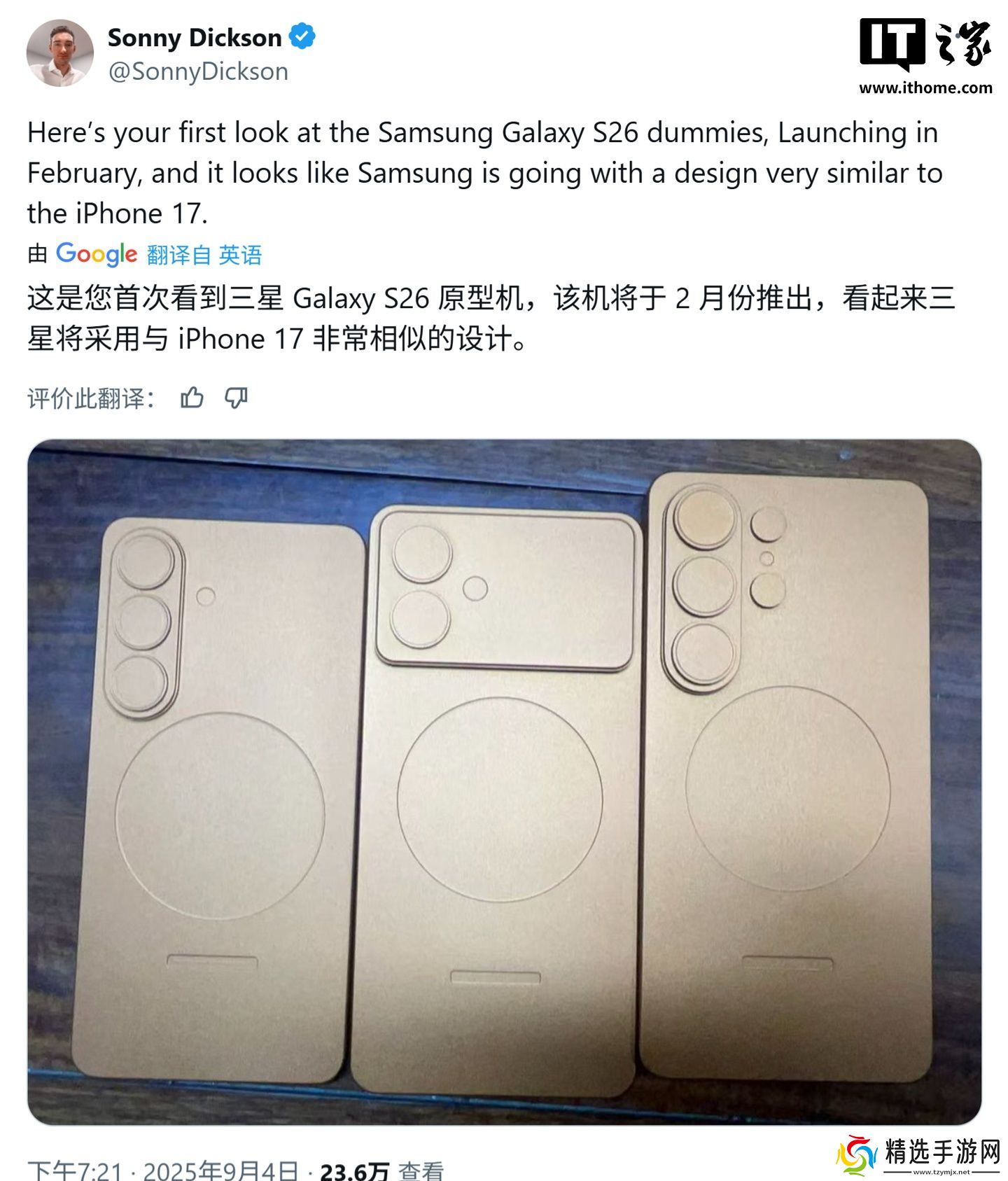1008x1181 pixels.
Task: Click the 评价此翻译 label
Action: (x=91, y=398)
